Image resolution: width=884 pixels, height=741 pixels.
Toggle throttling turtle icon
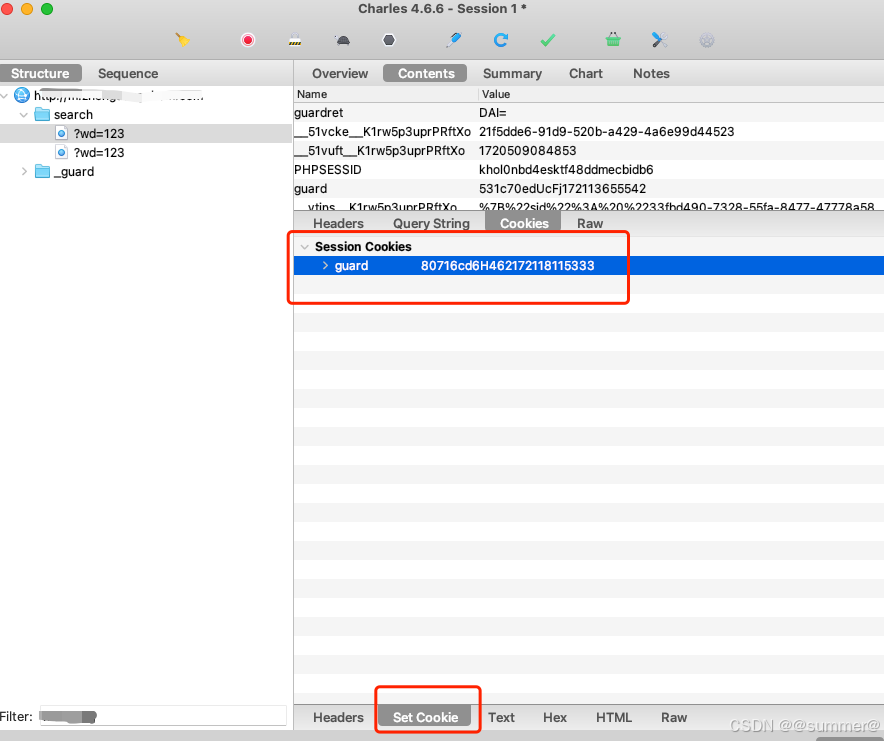(342, 40)
